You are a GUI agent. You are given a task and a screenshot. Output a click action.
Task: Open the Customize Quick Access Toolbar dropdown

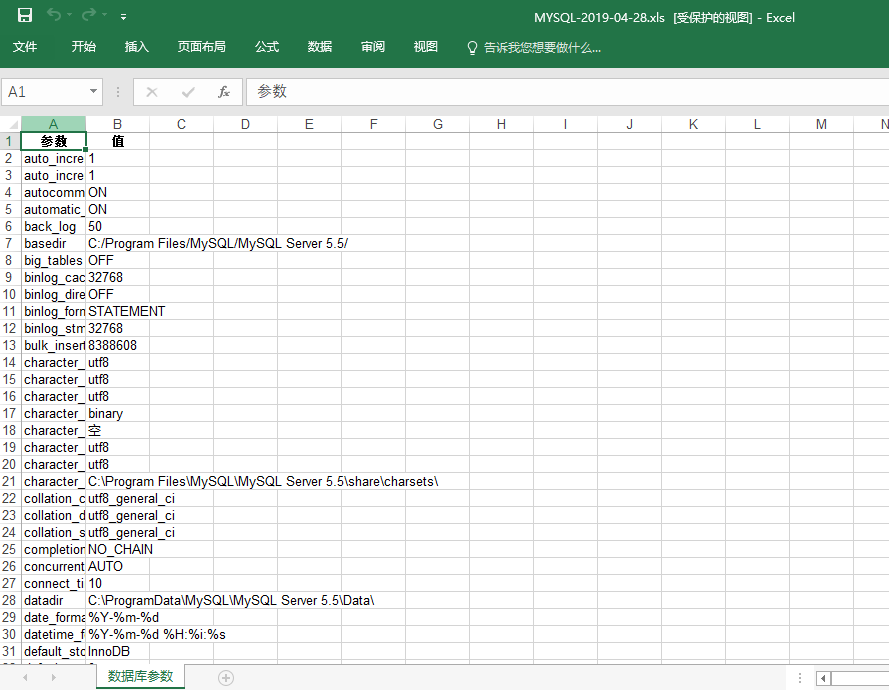click(x=123, y=17)
